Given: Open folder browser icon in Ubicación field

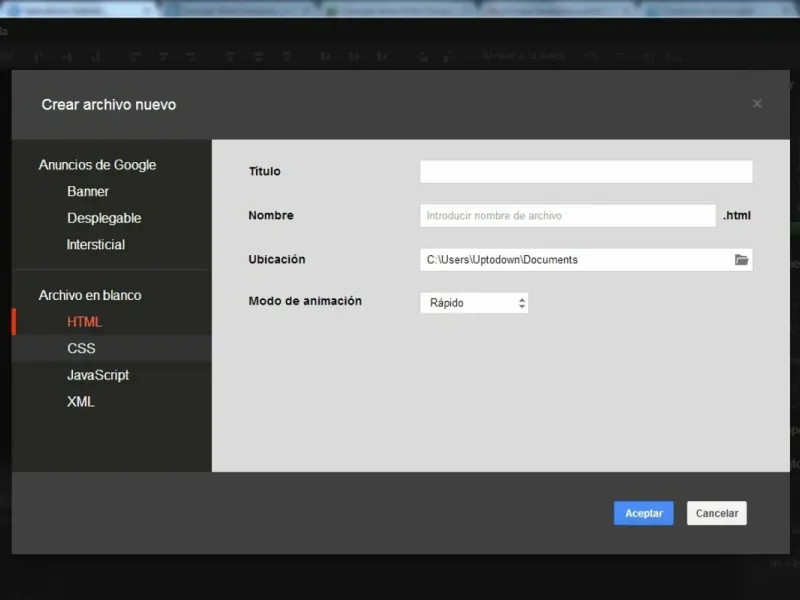Looking at the screenshot, I should [741, 260].
